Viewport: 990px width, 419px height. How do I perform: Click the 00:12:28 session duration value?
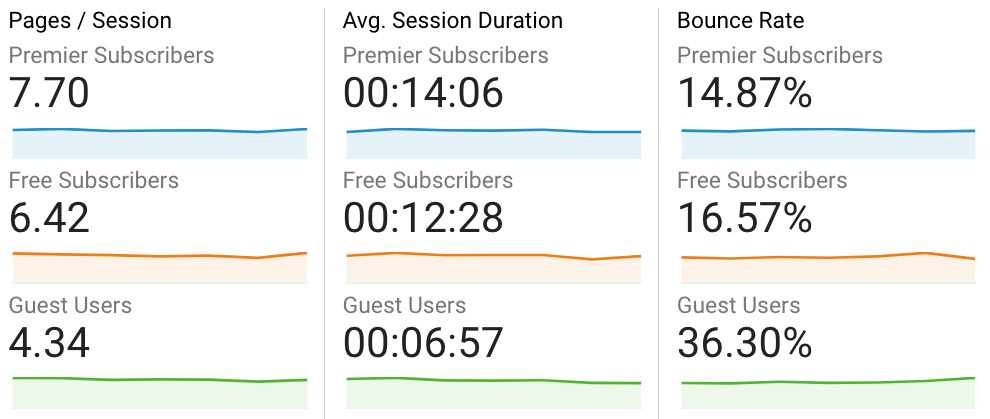(423, 217)
